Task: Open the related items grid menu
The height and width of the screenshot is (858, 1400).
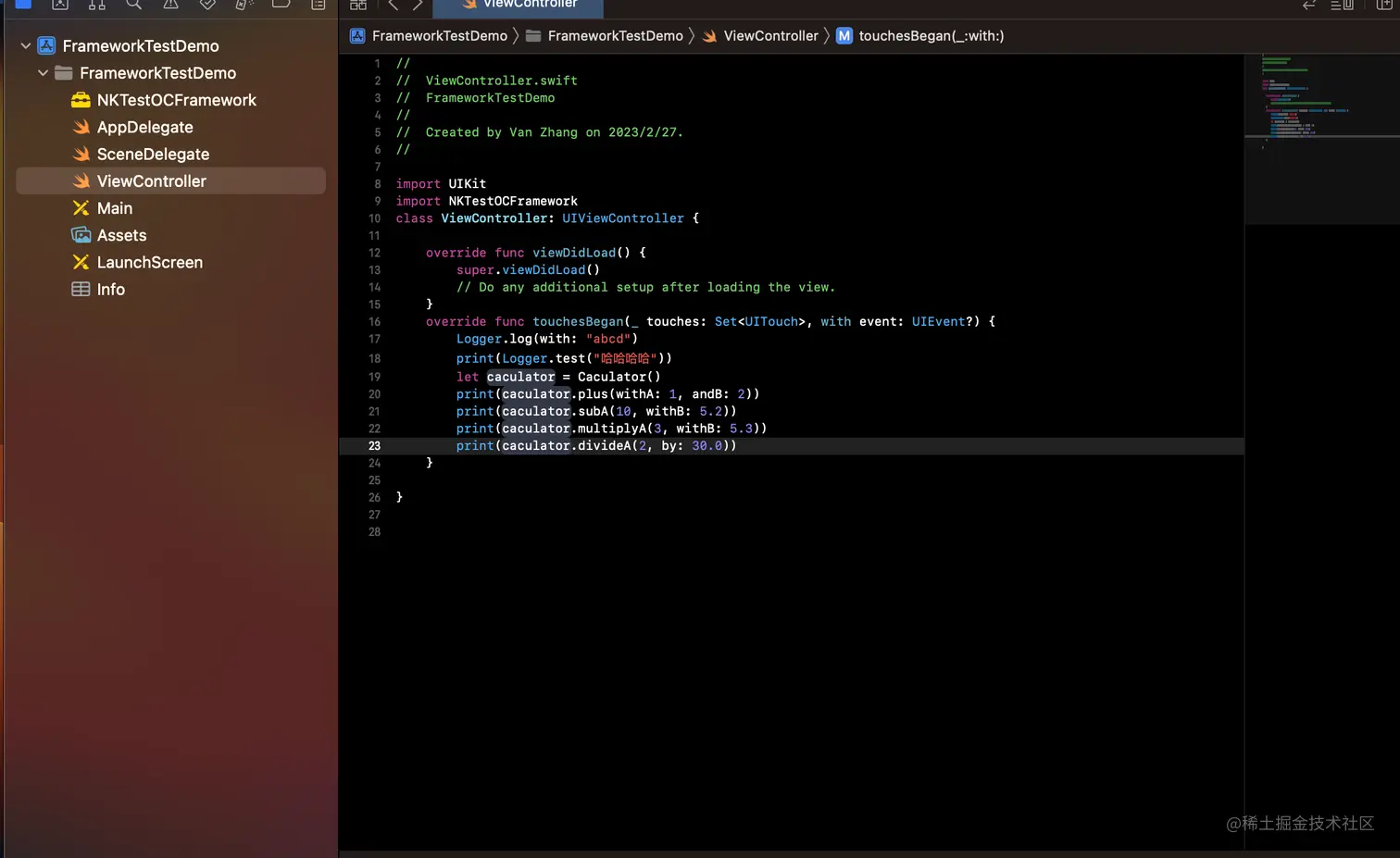Action: [x=358, y=5]
